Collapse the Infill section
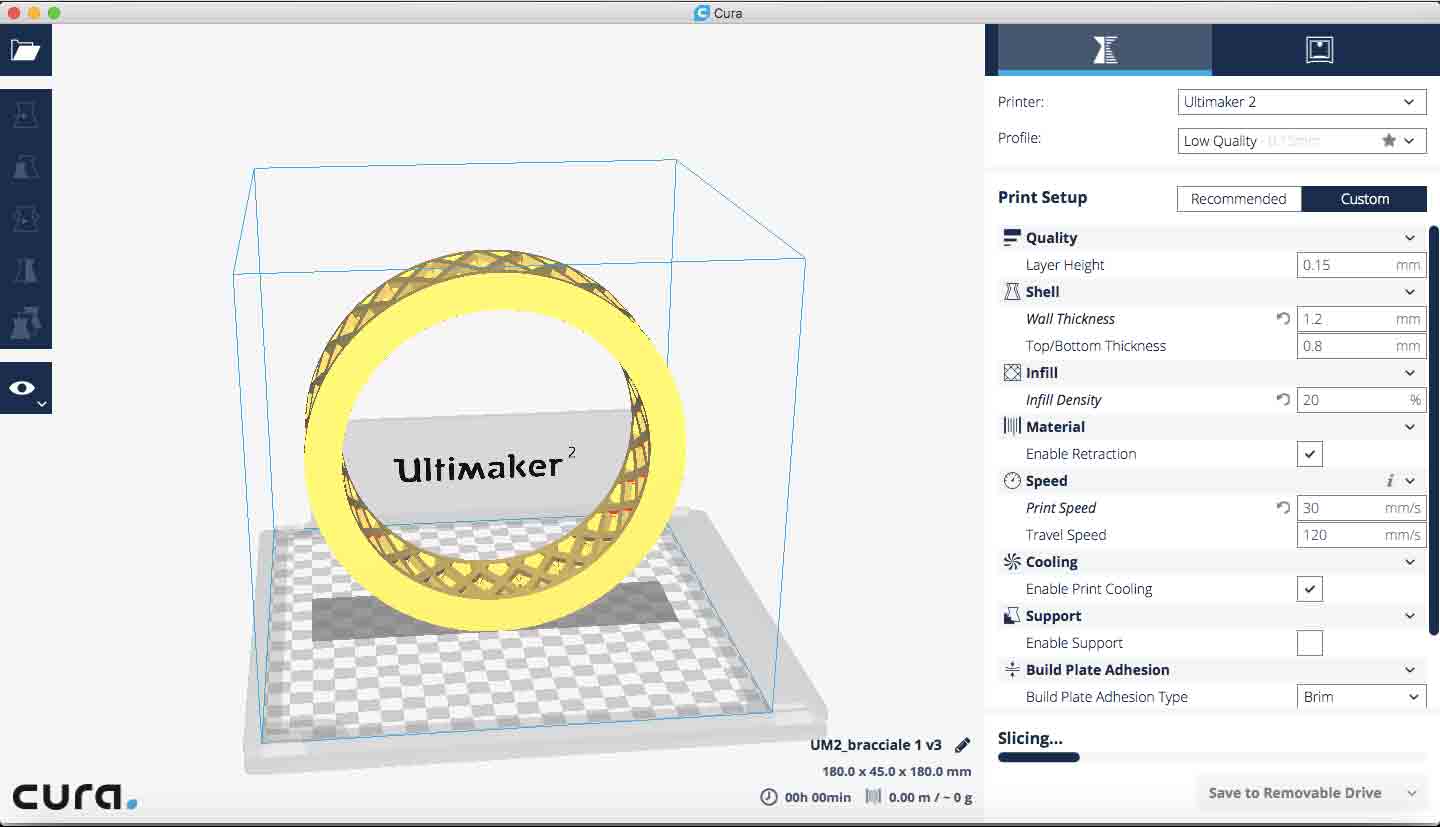Image resolution: width=1440 pixels, height=827 pixels. coord(1409,373)
